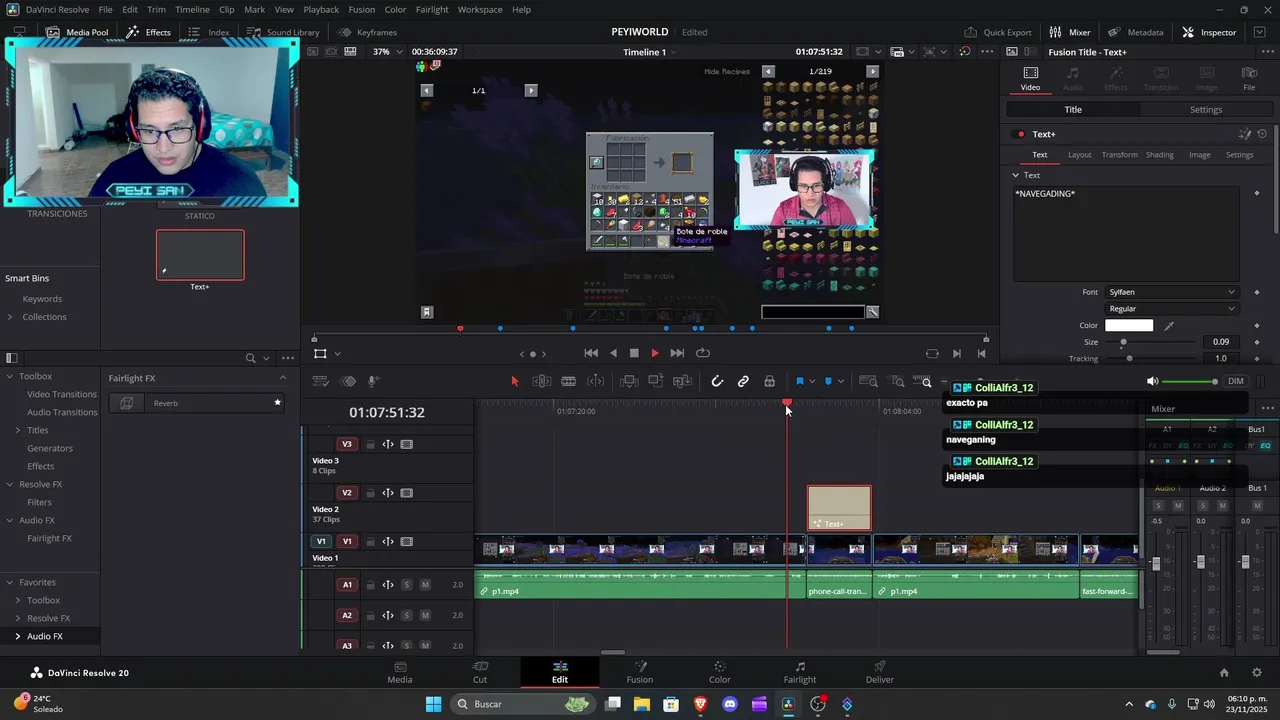Toggle Video 2 track enable filmstrip icon
The image size is (1280, 720).
coord(407,493)
